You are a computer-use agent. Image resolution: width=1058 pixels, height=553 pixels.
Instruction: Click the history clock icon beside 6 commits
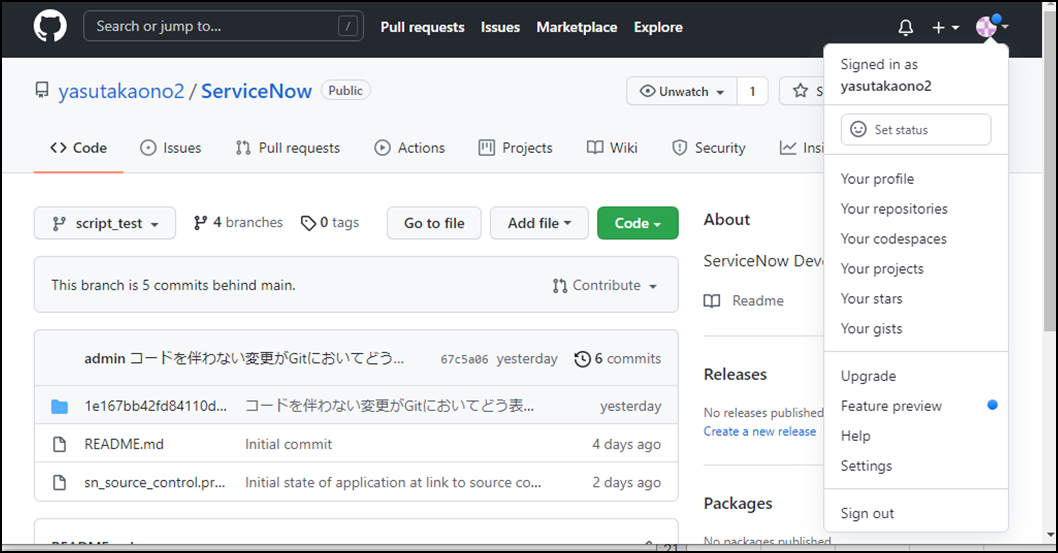pyautogui.click(x=582, y=359)
